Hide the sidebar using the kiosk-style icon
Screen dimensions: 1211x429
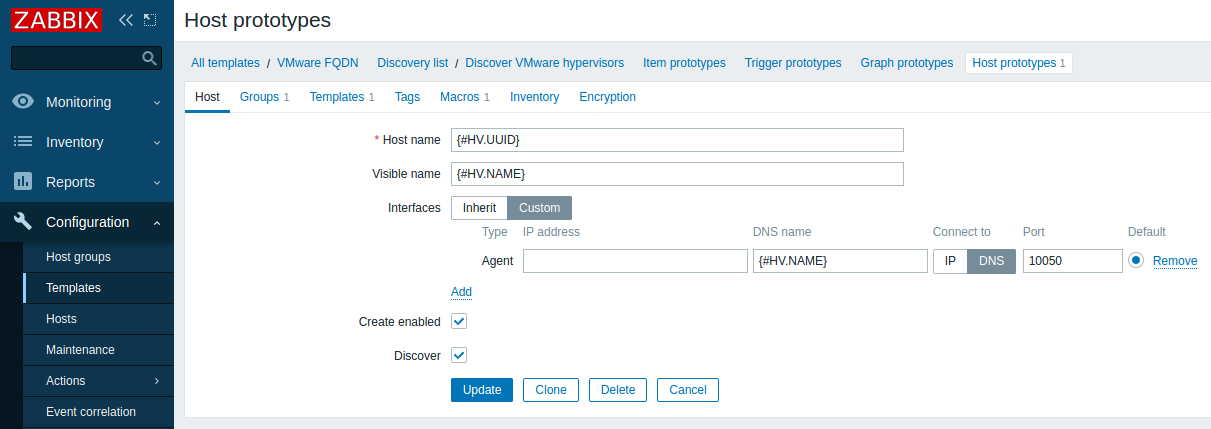(150, 20)
